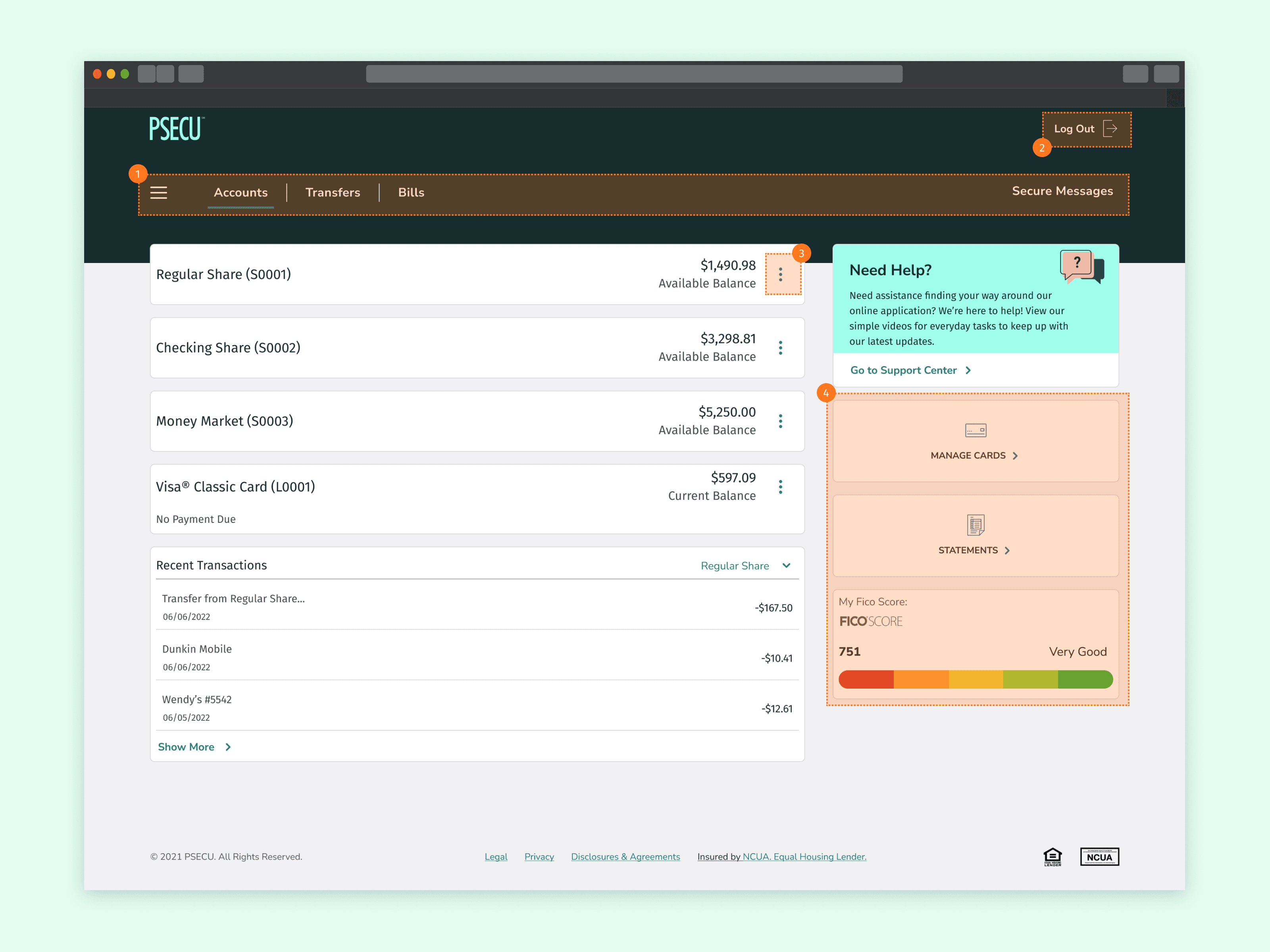Click the green browser maximize dot
Viewport: 1270px width, 952px height.
pyautogui.click(x=125, y=74)
